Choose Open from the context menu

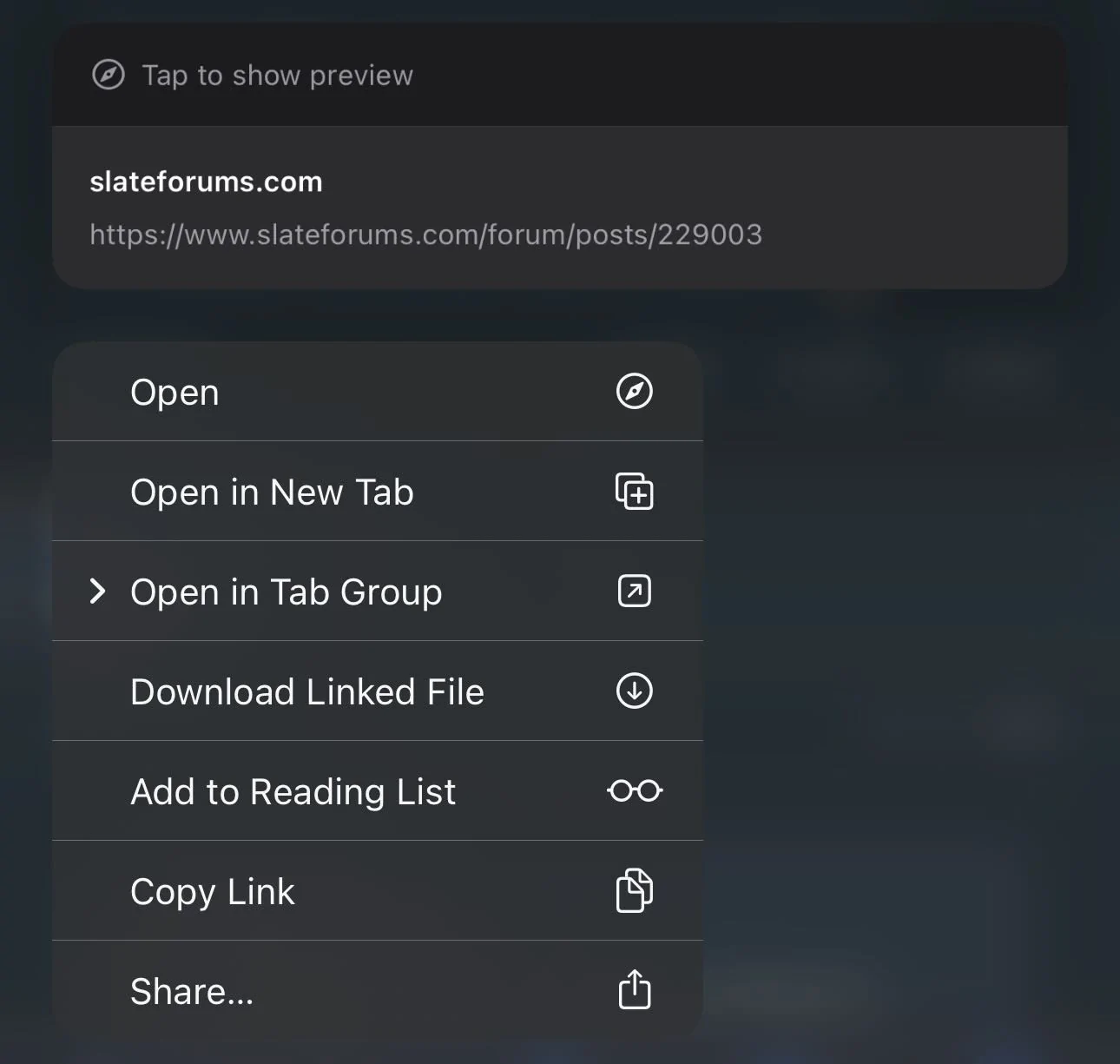(x=378, y=392)
